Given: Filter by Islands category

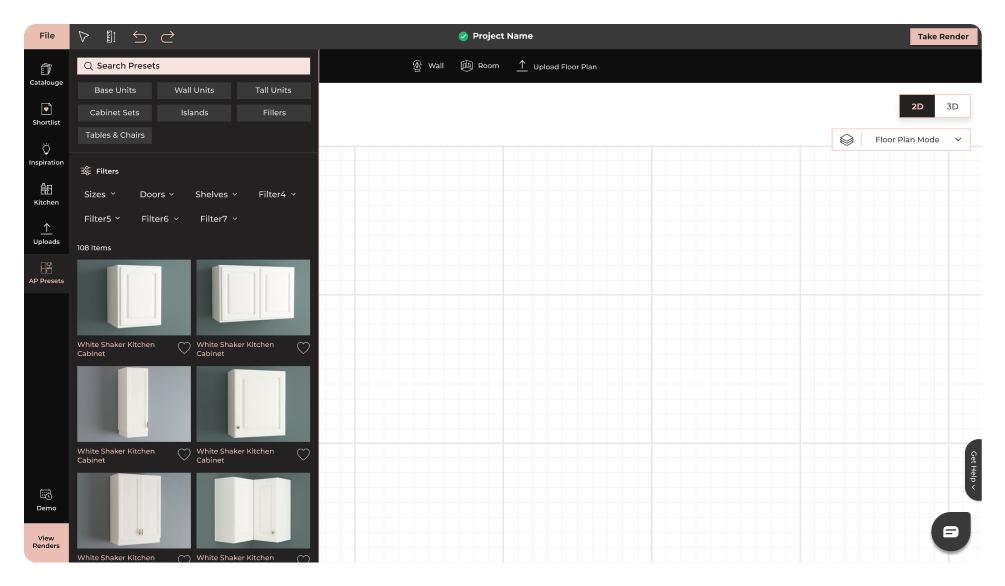Looking at the screenshot, I should coord(194,113).
